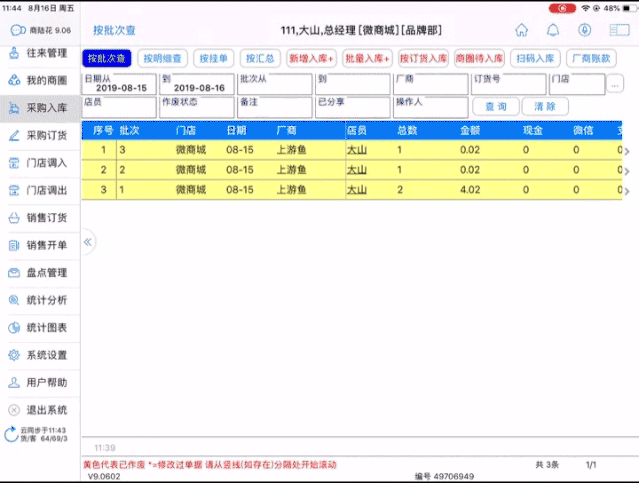Click the 4.02 amount cell
Image resolution: width=639 pixels, height=483 pixels.
[x=470, y=190]
